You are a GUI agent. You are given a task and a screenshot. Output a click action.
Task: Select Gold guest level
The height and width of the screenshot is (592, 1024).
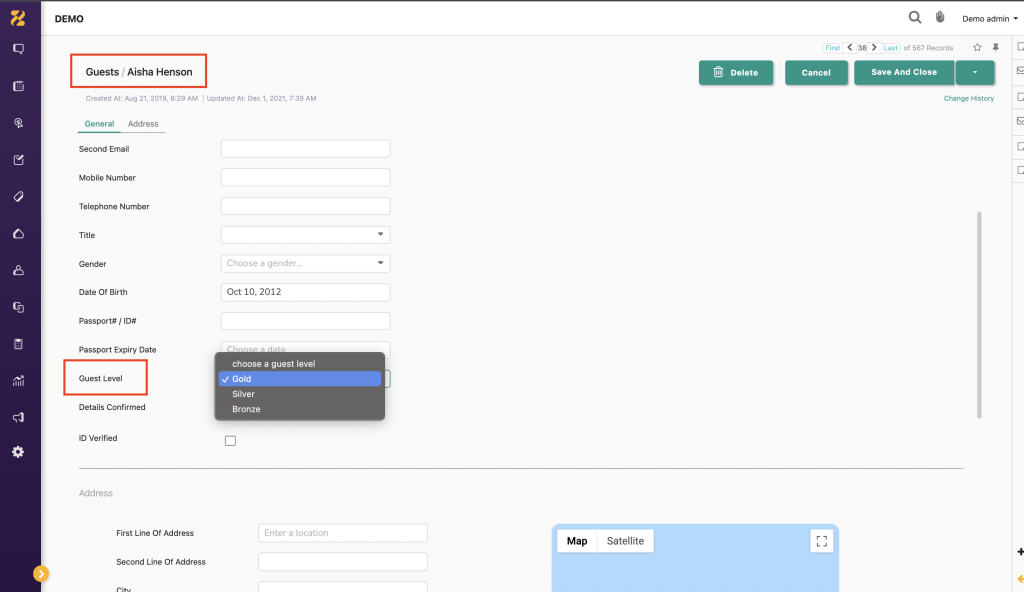300,379
